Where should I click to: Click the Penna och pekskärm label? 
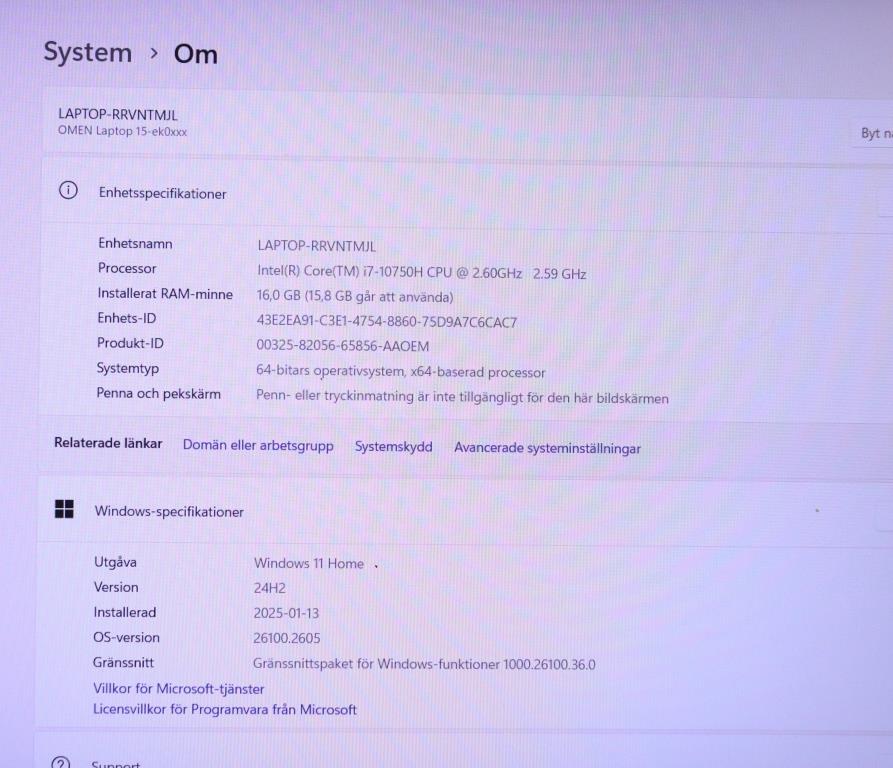click(158, 393)
